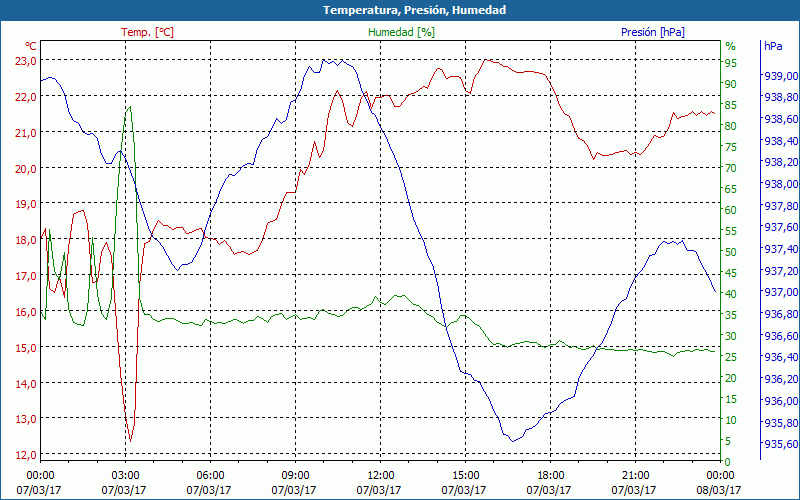Click the 23,0 temperature axis value
The height and width of the screenshot is (500, 800).
pos(24,61)
